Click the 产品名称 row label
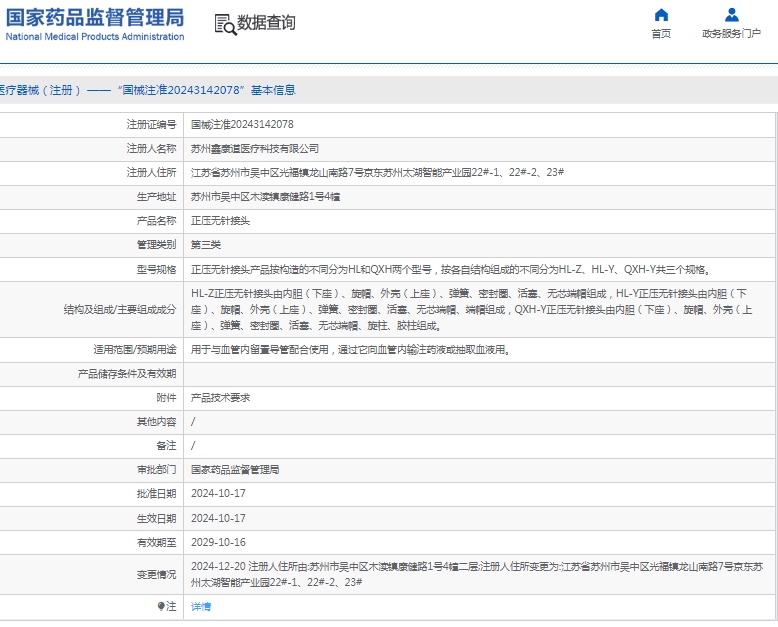The height and width of the screenshot is (627, 778). pyautogui.click(x=156, y=221)
